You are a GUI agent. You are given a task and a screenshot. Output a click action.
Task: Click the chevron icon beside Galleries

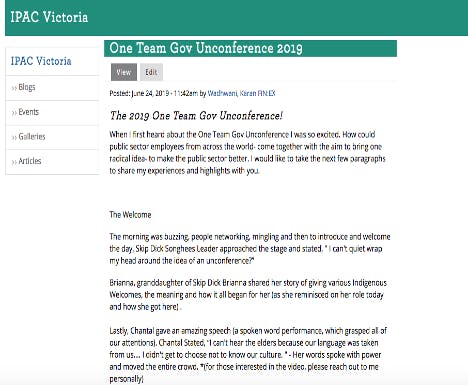tap(14, 137)
